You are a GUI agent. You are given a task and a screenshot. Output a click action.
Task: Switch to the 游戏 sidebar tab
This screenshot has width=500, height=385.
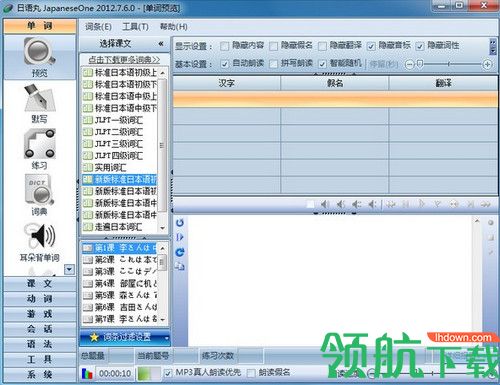(40, 314)
